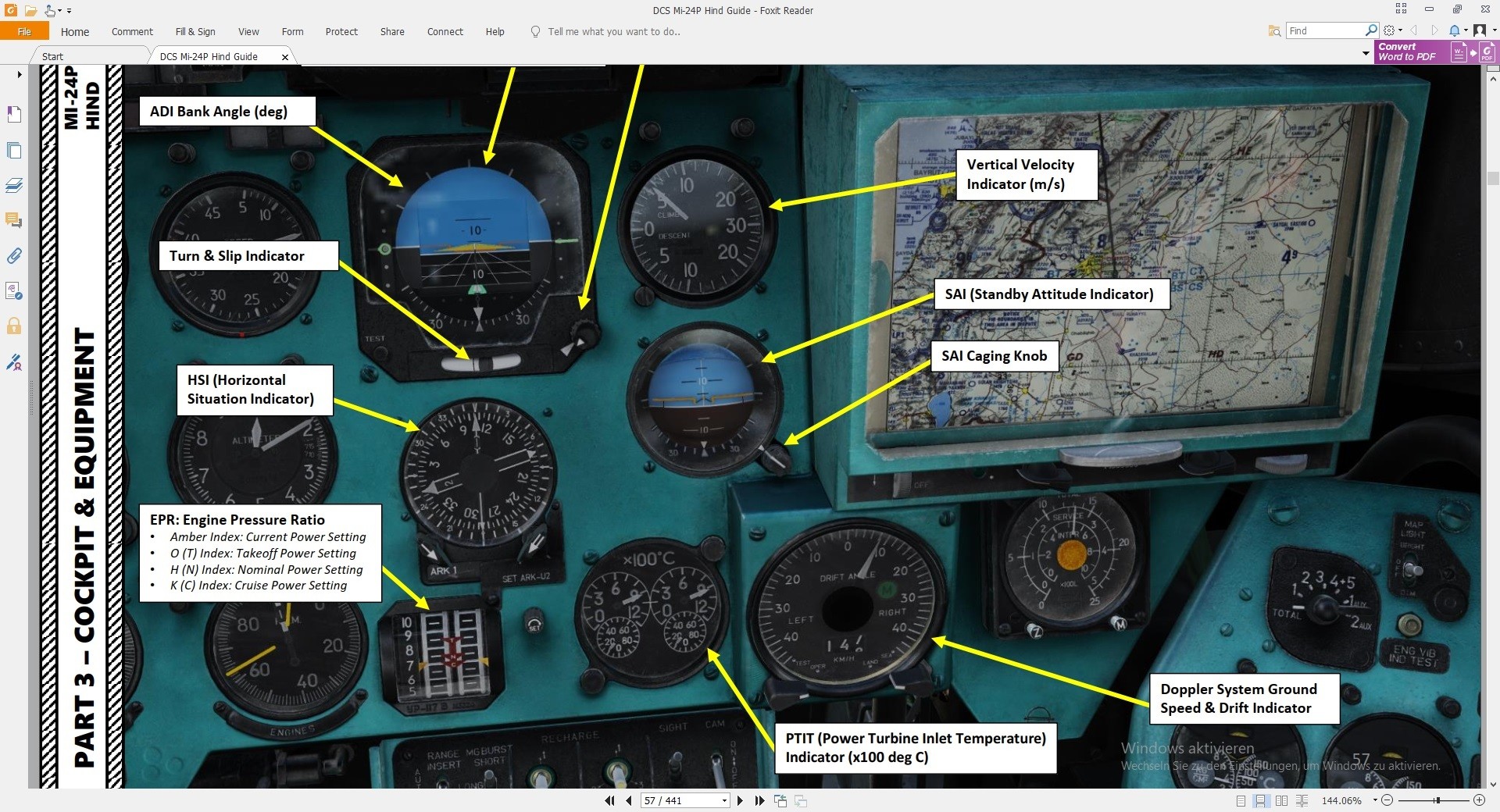The width and height of the screenshot is (1500, 812).
Task: Go to next page
Action: [x=740, y=800]
